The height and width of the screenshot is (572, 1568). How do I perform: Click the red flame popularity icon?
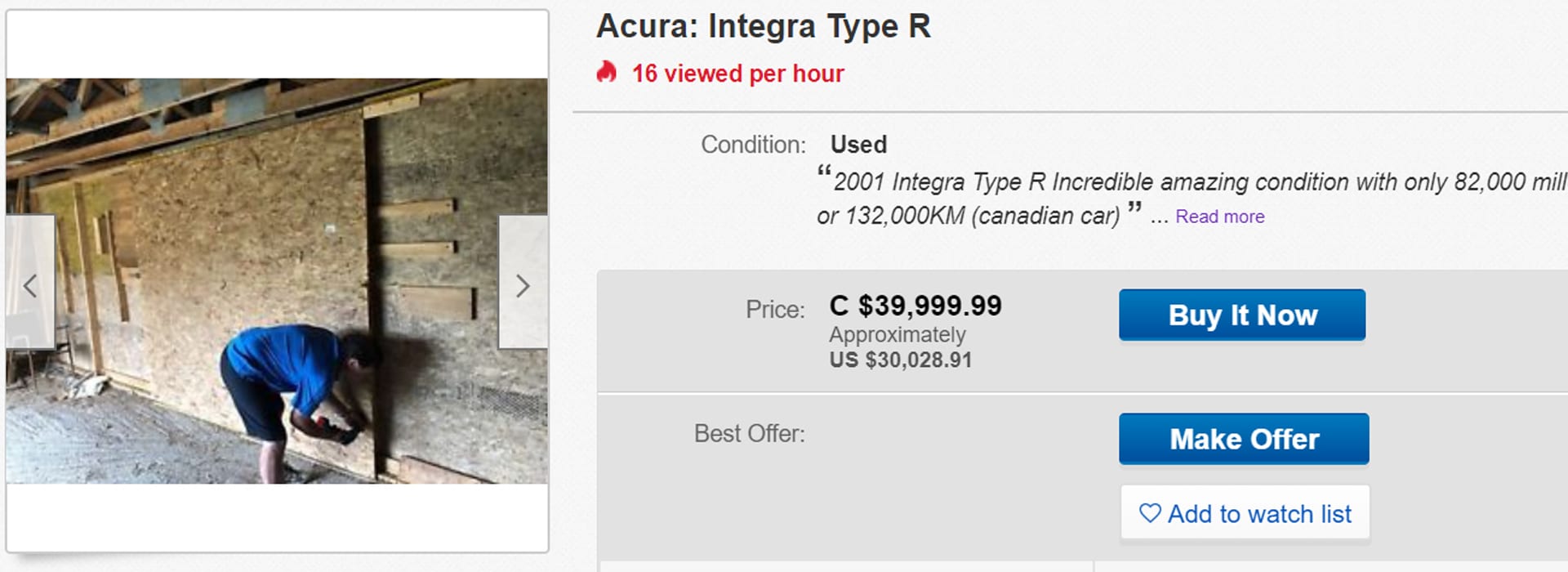click(606, 73)
